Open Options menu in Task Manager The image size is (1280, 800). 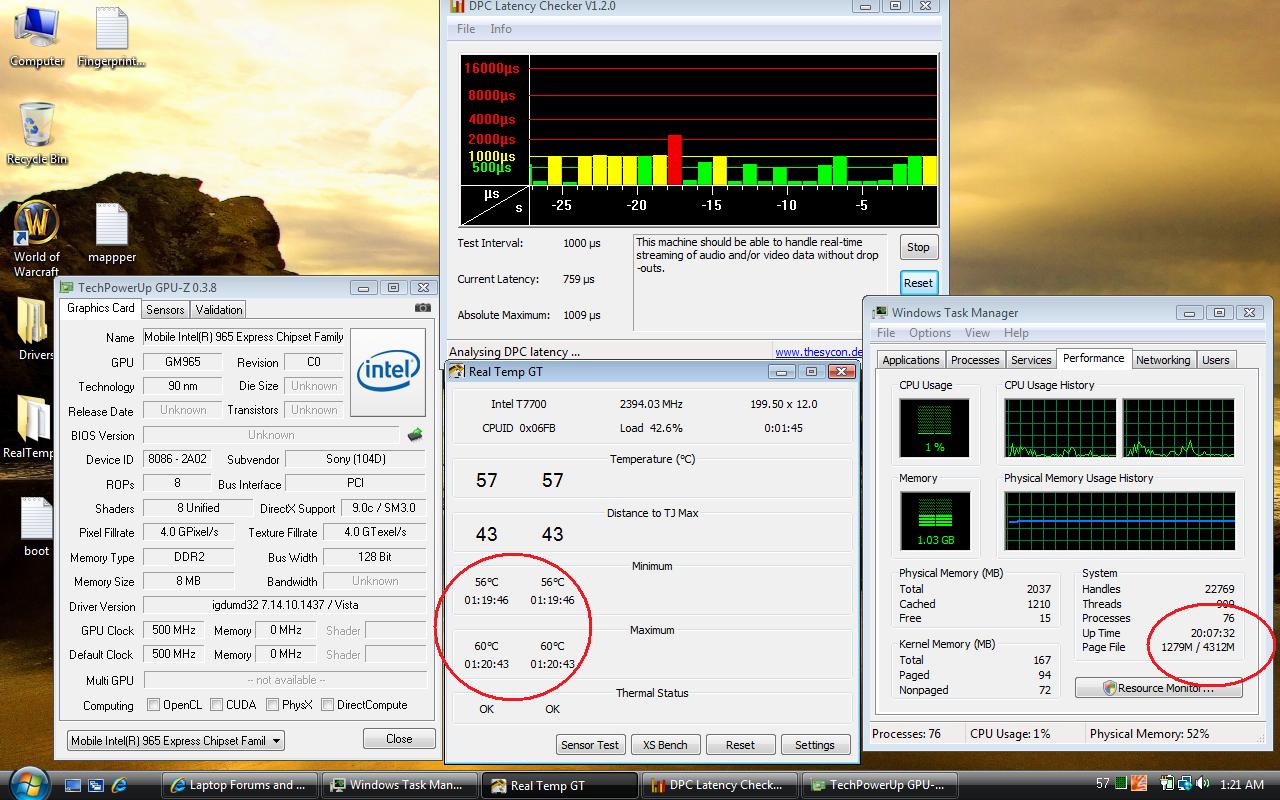point(929,333)
